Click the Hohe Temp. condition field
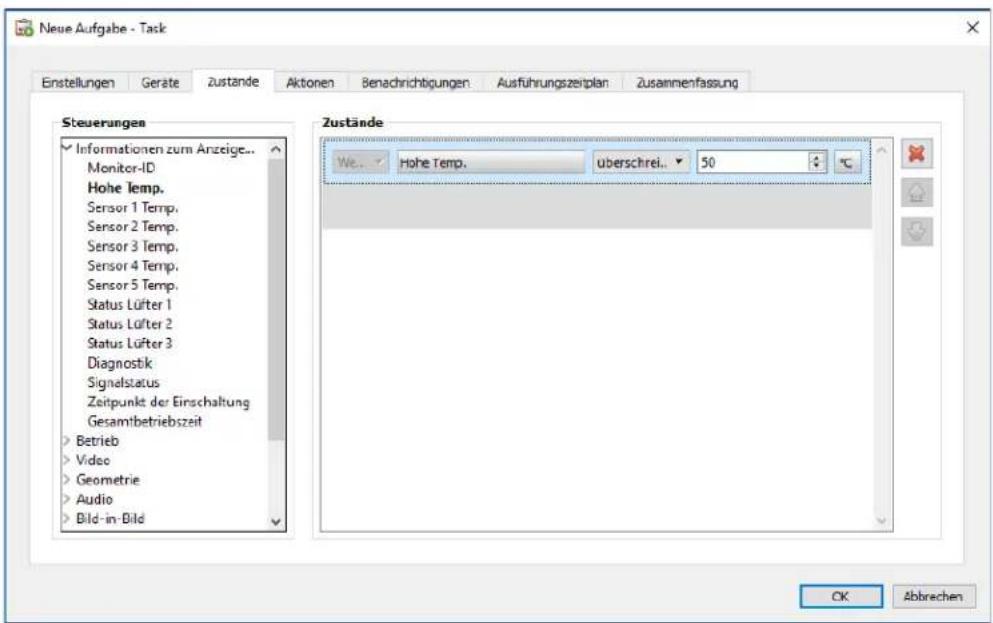The image size is (993, 623). coord(491,162)
